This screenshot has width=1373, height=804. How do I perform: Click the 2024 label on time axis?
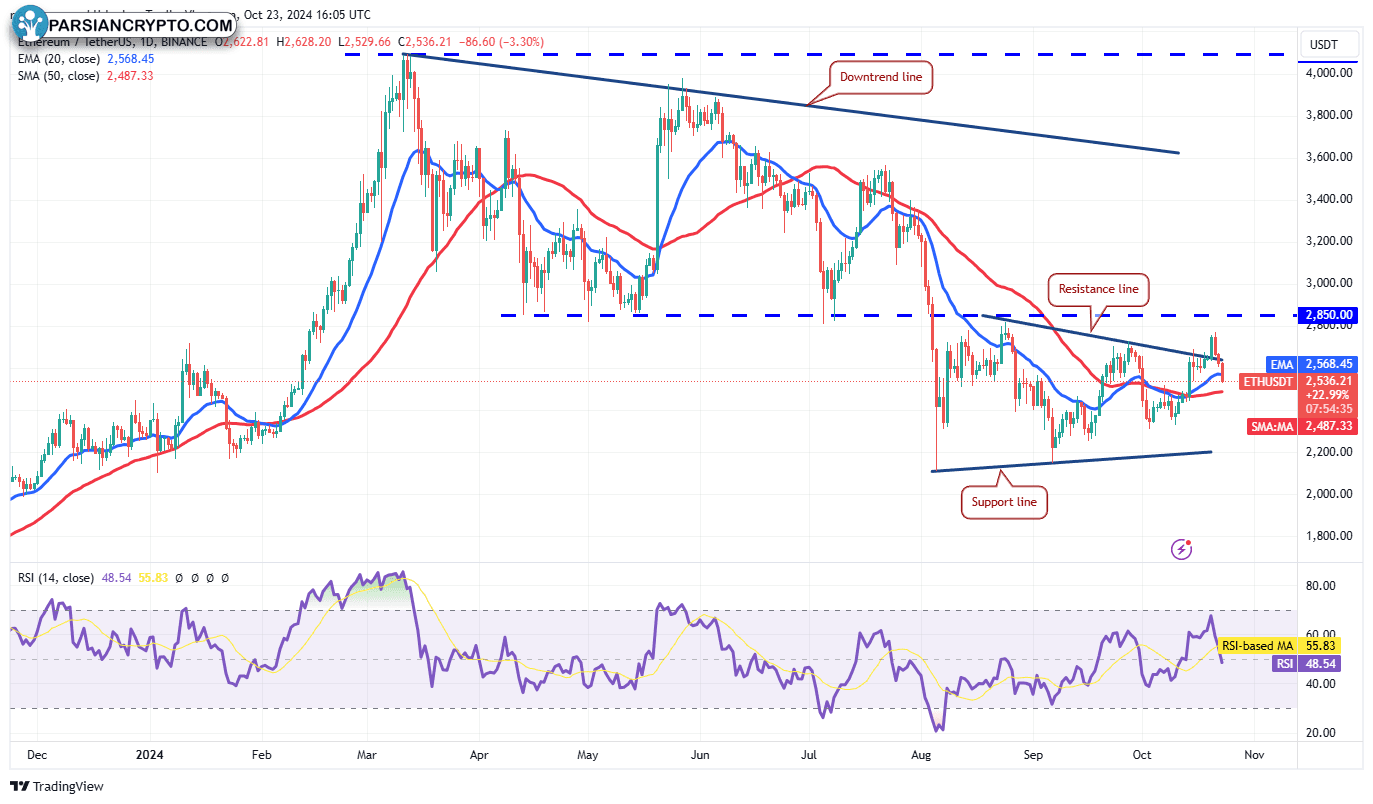(x=150, y=756)
